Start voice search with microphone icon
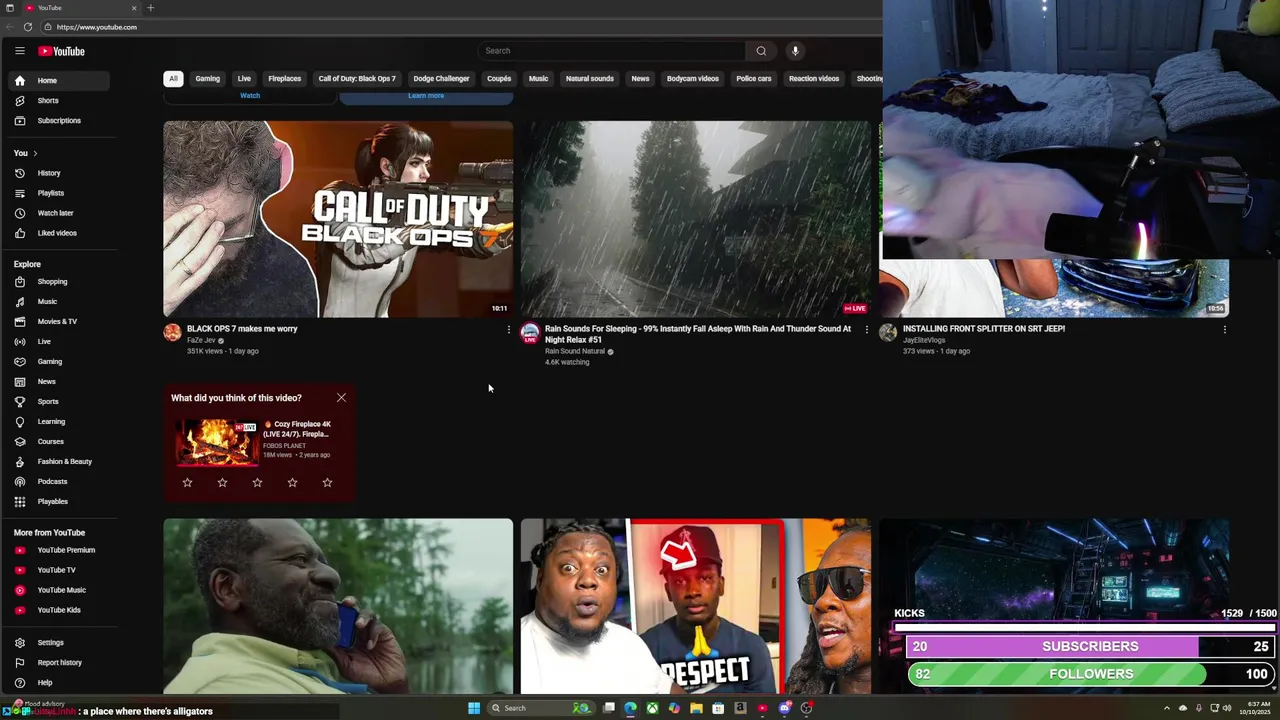1280x720 pixels. pyautogui.click(x=795, y=51)
